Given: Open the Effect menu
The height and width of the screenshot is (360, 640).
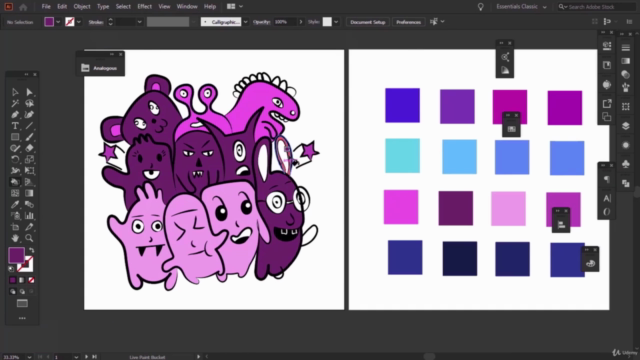Looking at the screenshot, I should coord(144,7).
